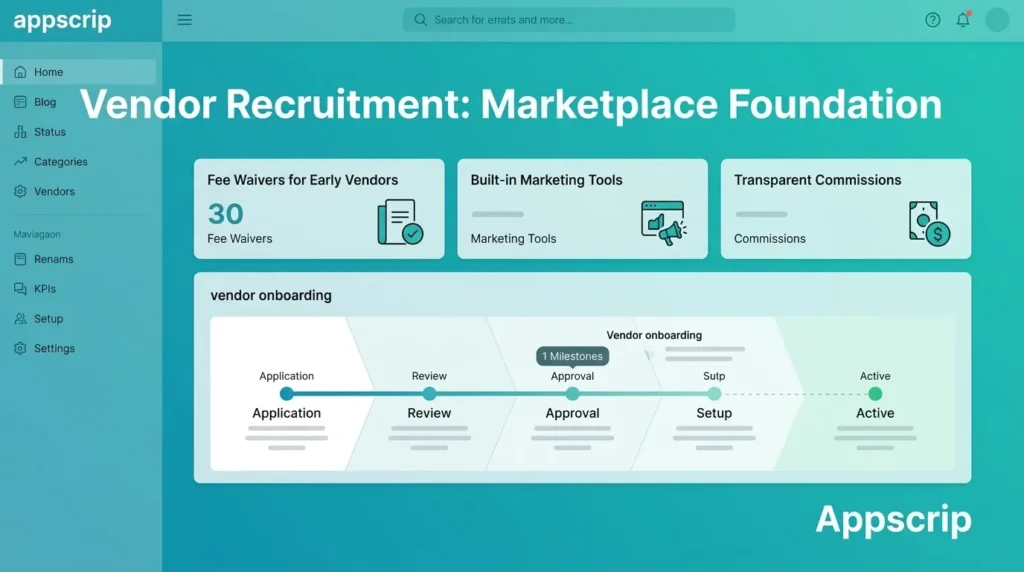Click the 'vendor onboarding' panel heading

pos(271,296)
